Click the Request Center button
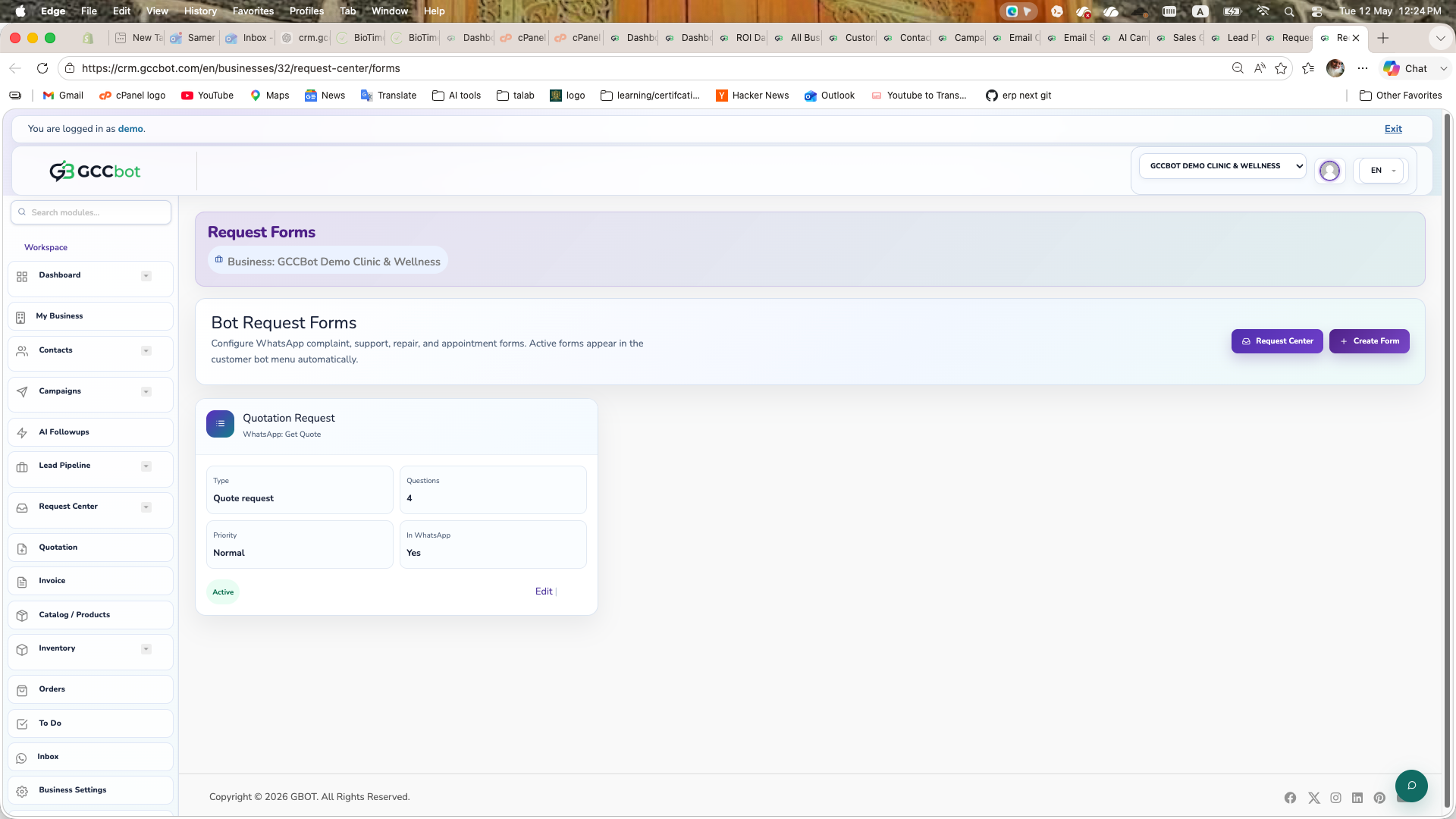This screenshot has width=1456, height=819. [x=1277, y=341]
